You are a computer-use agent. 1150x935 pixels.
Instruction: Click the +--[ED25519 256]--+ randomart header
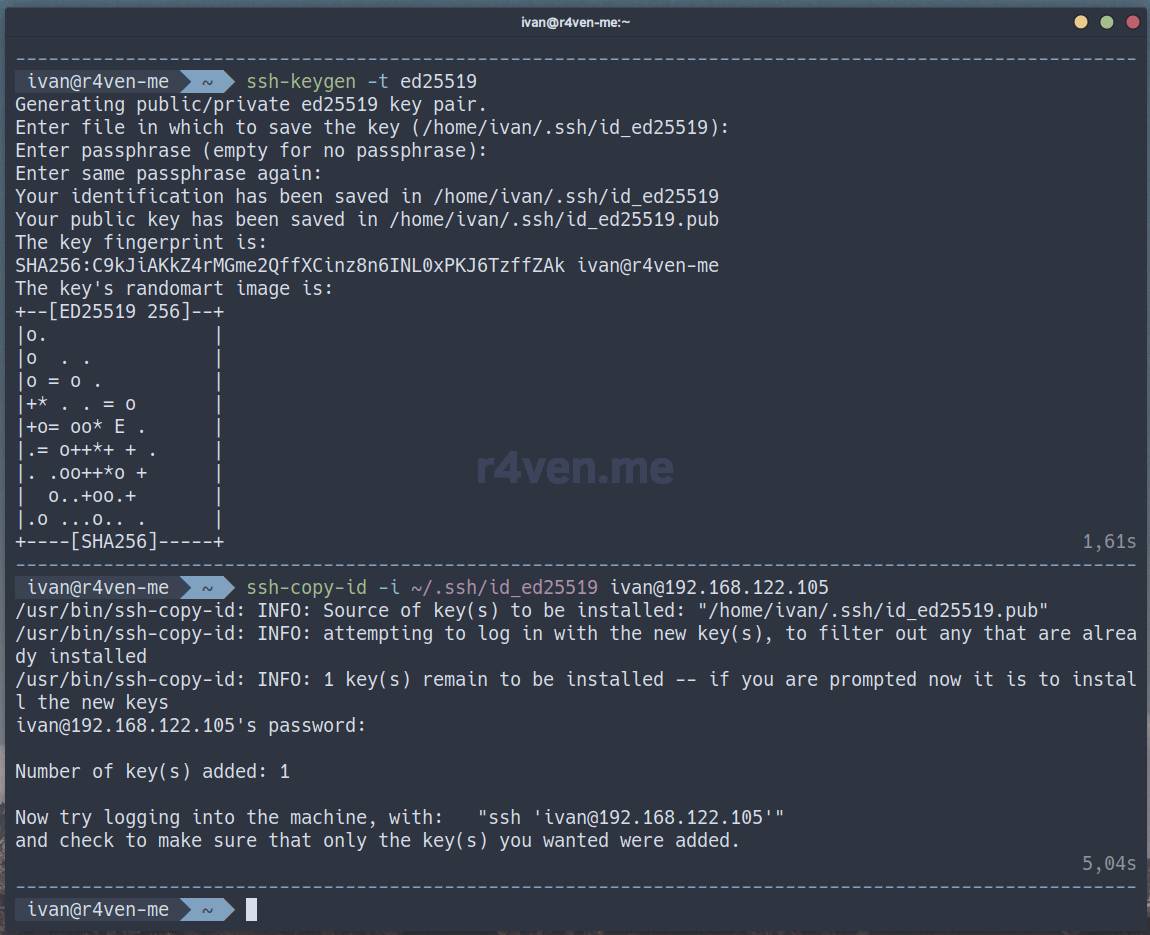tap(118, 311)
